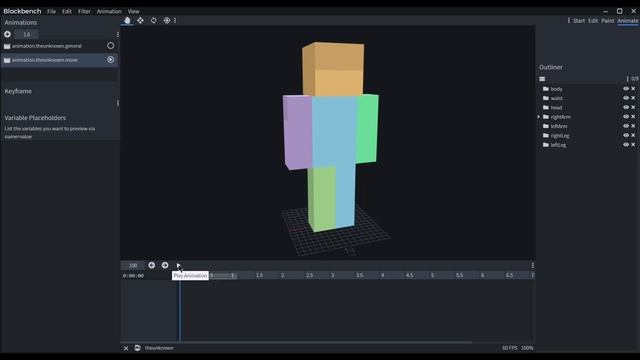This screenshot has width=640, height=360.
Task: Hide the waist group
Action: tap(626, 98)
